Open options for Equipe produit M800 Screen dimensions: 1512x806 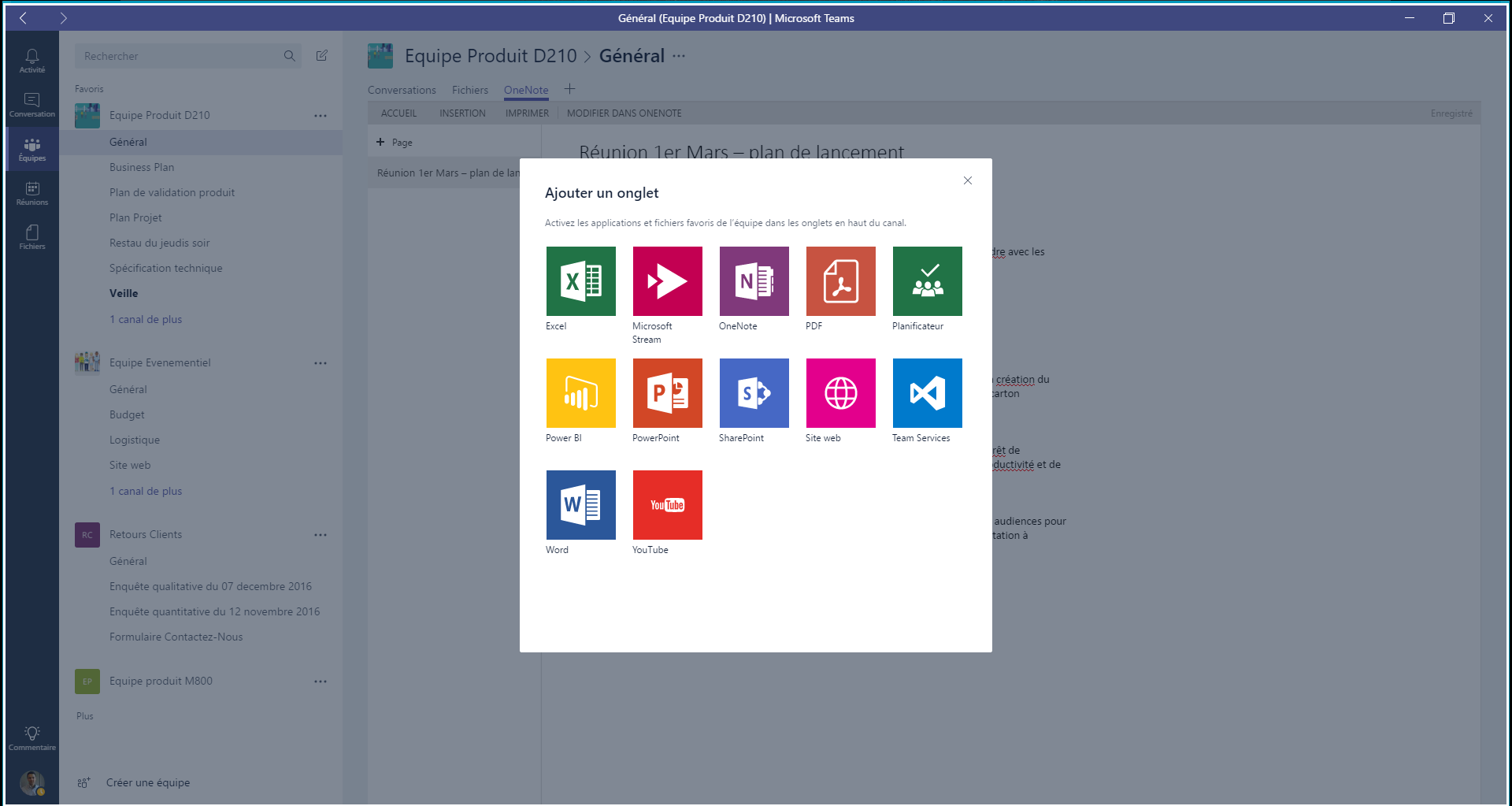(321, 681)
